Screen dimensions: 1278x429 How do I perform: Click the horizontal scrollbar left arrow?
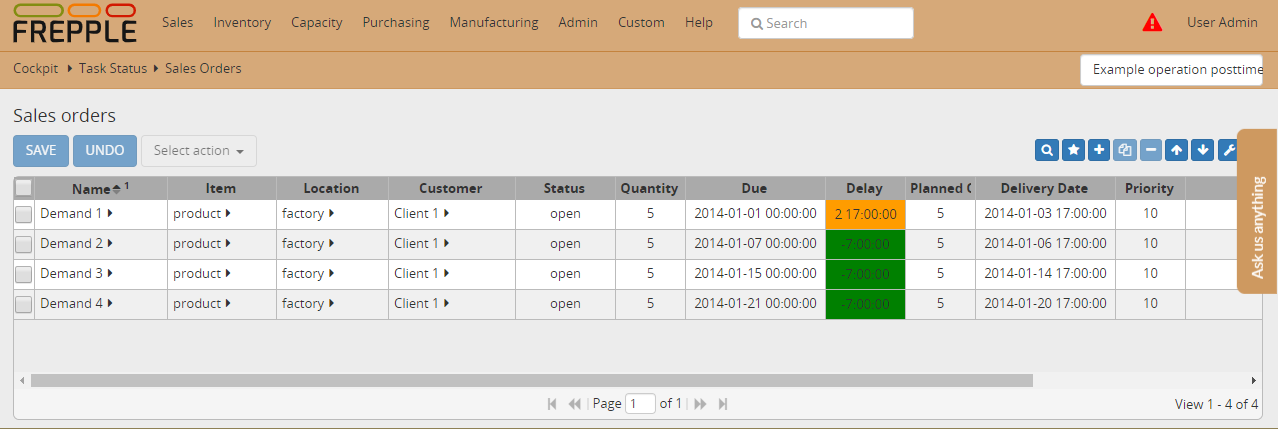coord(22,380)
